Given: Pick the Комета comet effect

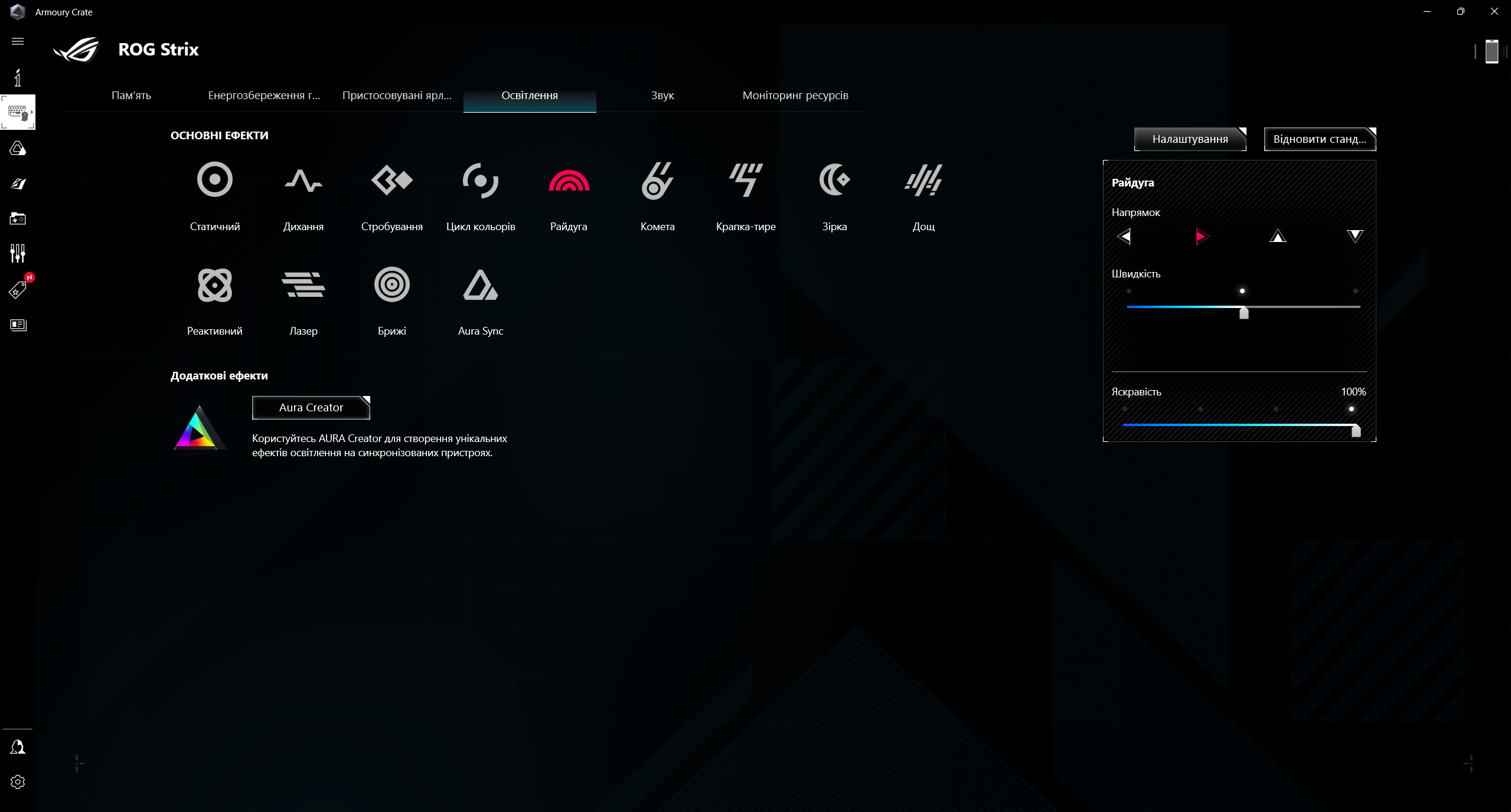Looking at the screenshot, I should [x=657, y=180].
